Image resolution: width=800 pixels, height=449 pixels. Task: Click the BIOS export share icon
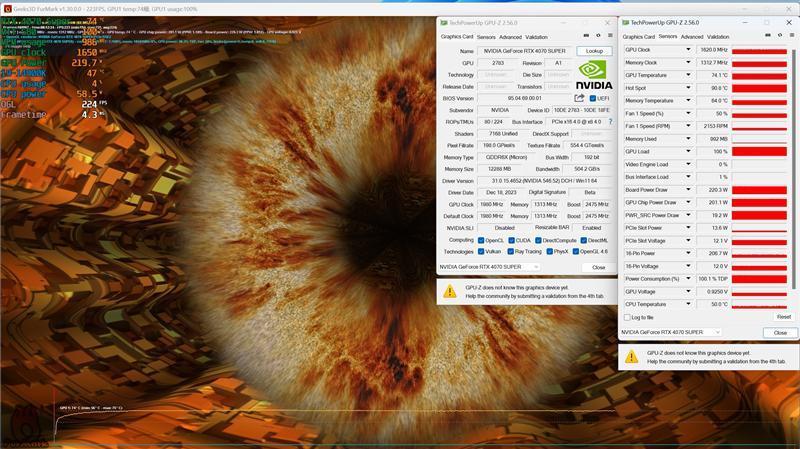pyautogui.click(x=579, y=98)
